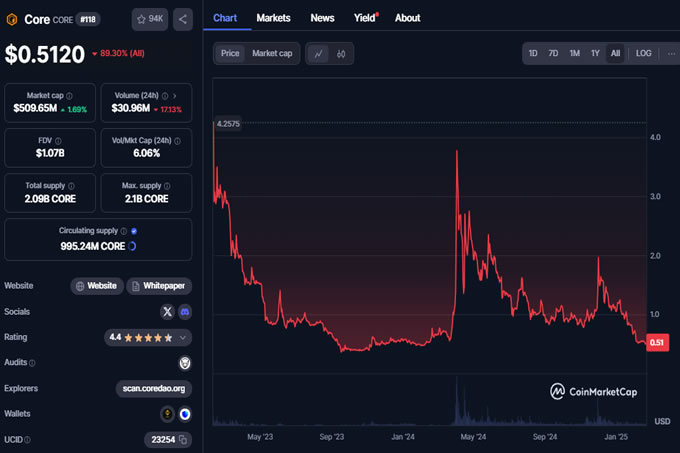Open Core's X (Twitter) social link

(x=167, y=311)
